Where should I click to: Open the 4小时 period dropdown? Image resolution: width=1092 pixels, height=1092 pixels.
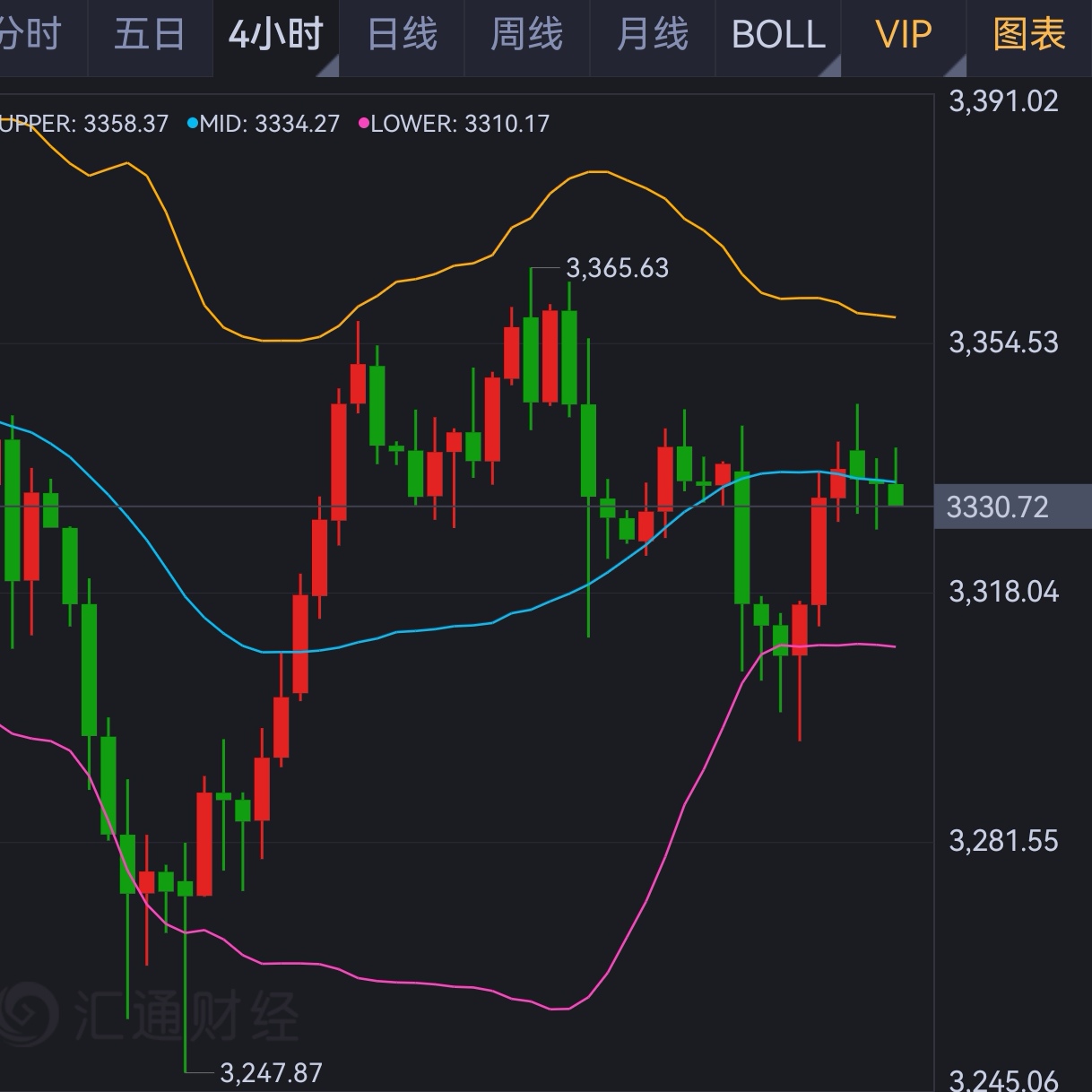coord(277,35)
